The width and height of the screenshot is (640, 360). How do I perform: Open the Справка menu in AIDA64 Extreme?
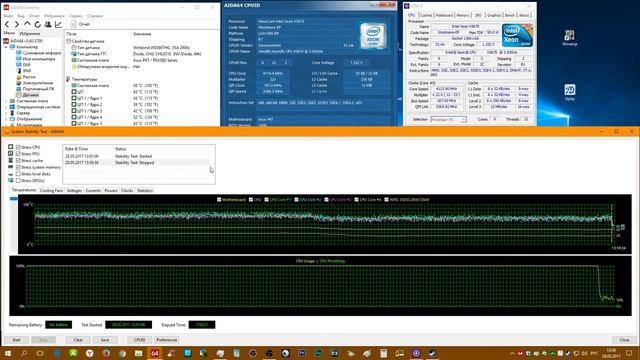tap(95, 16)
